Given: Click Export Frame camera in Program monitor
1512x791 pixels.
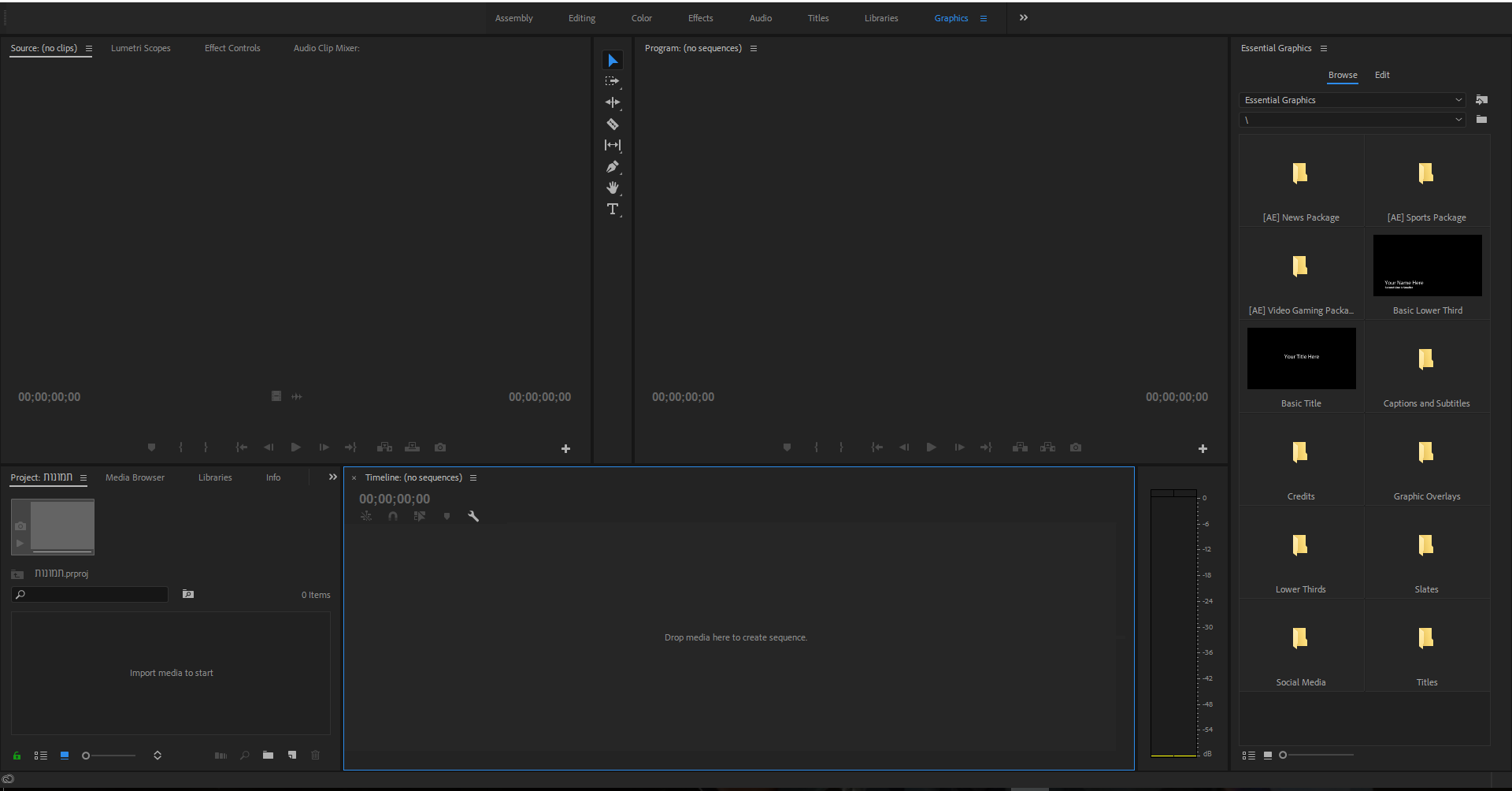Looking at the screenshot, I should [x=1076, y=447].
